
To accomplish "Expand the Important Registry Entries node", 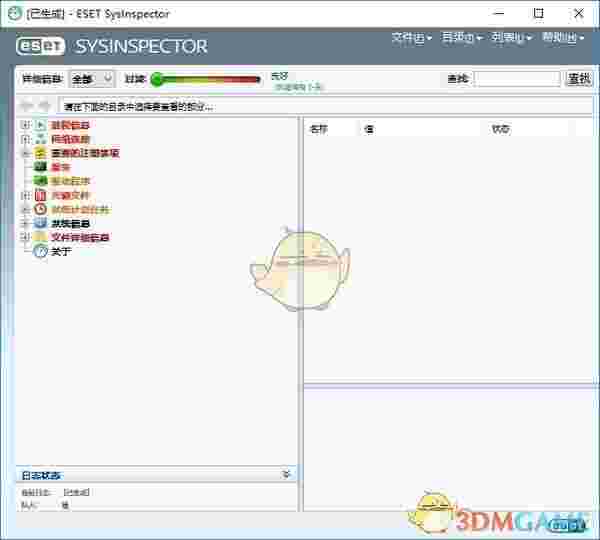I will (x=25, y=153).
